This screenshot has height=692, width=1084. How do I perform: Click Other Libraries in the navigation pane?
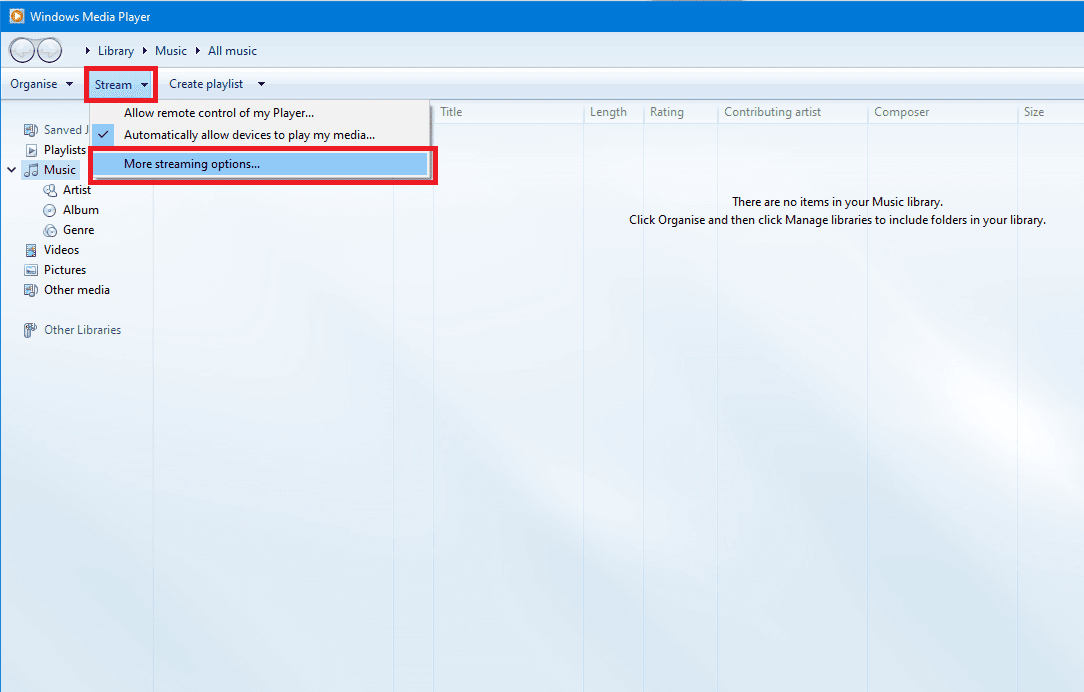pos(81,329)
